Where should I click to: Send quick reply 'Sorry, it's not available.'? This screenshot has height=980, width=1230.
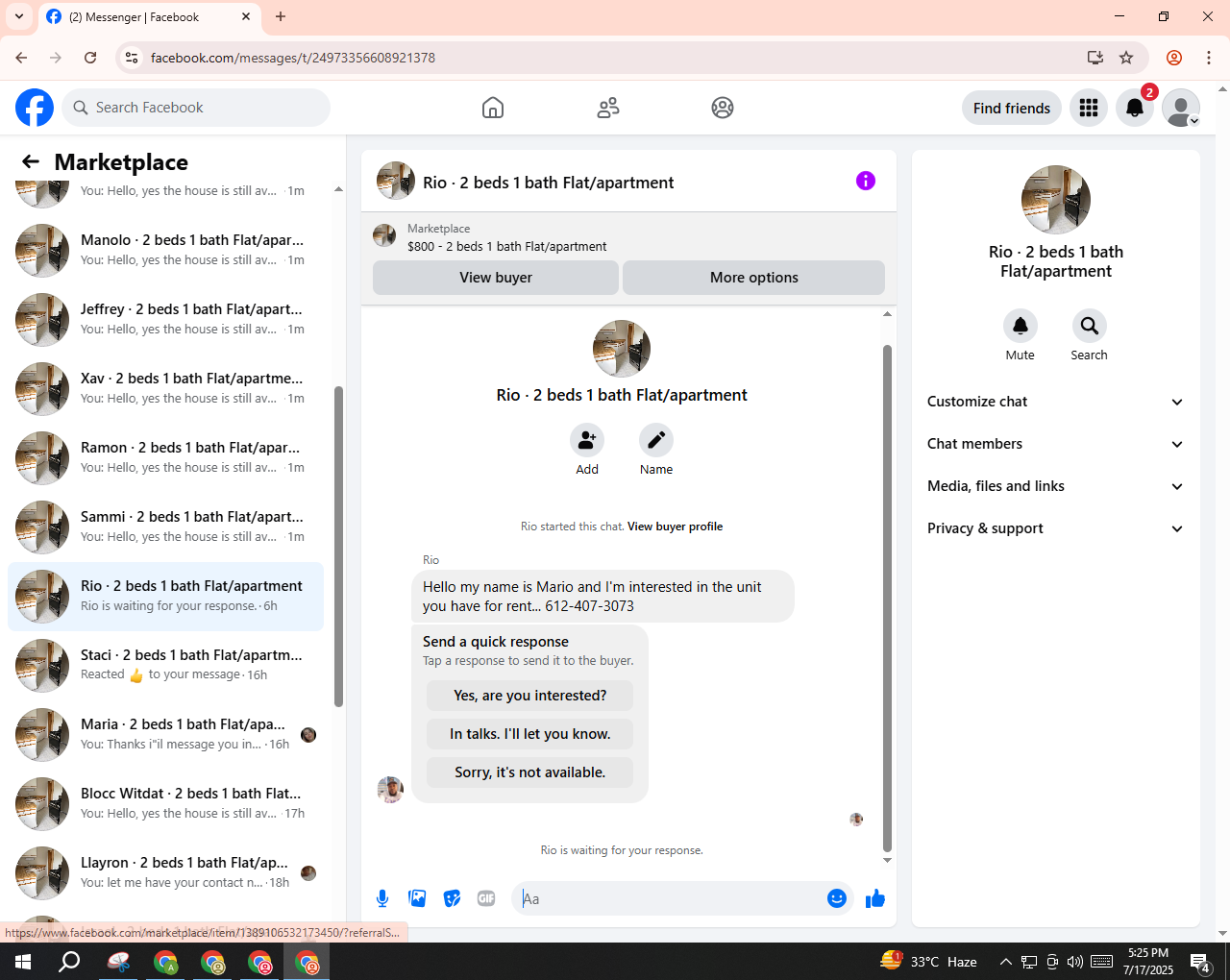click(529, 772)
